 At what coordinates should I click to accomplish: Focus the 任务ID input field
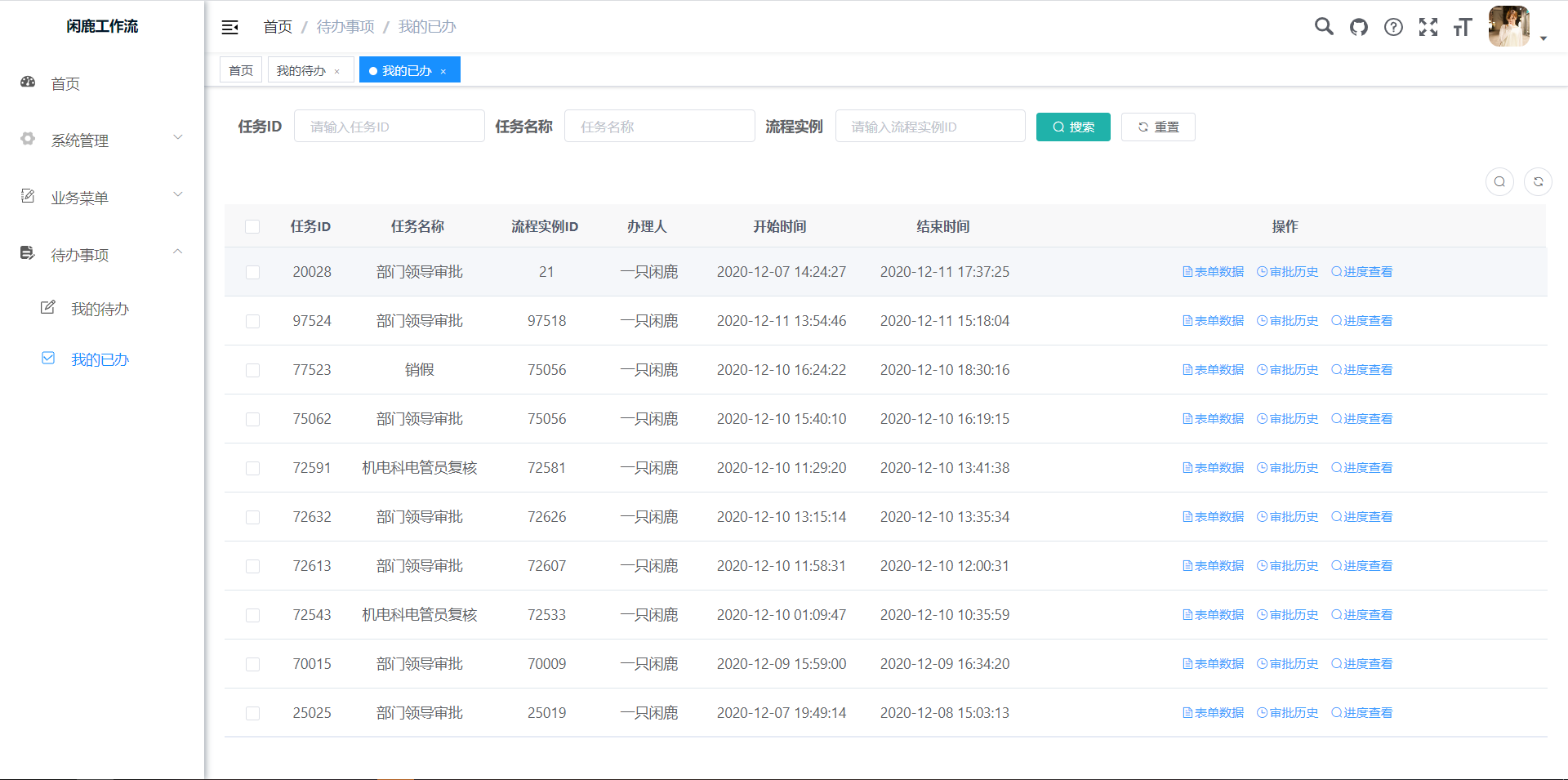point(389,127)
